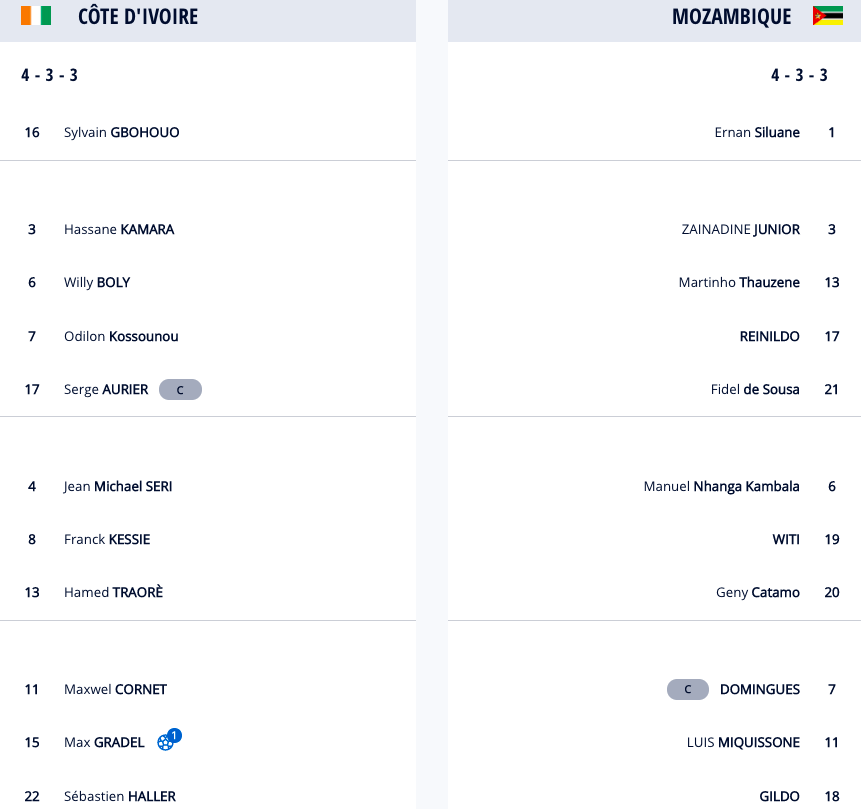Screen dimensions: 861x809
Task: Open Manuel Nhanga Kambala's entry
Action: [721, 486]
